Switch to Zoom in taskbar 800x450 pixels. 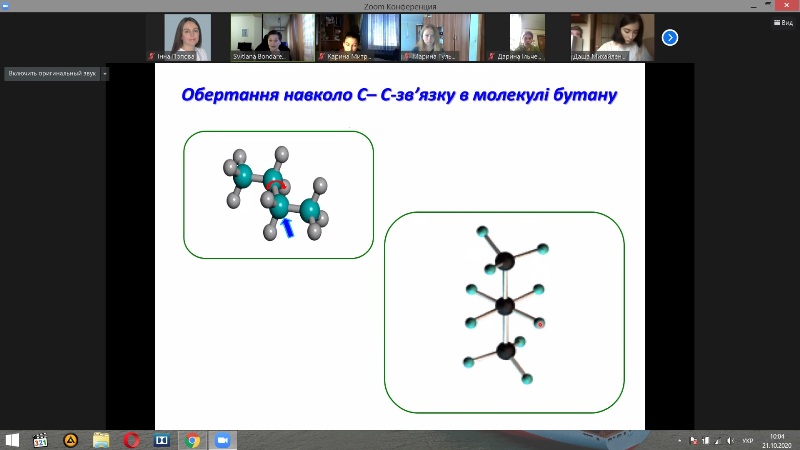222,440
